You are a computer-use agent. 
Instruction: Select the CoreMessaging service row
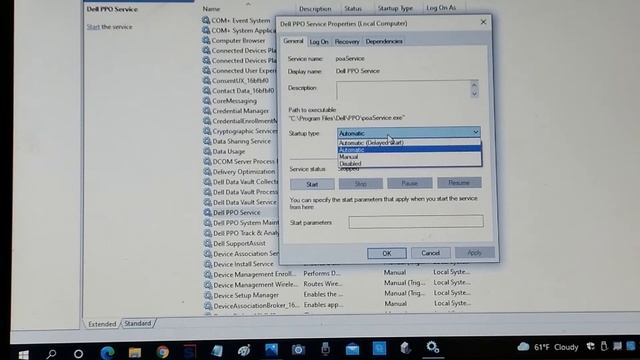tap(235, 100)
